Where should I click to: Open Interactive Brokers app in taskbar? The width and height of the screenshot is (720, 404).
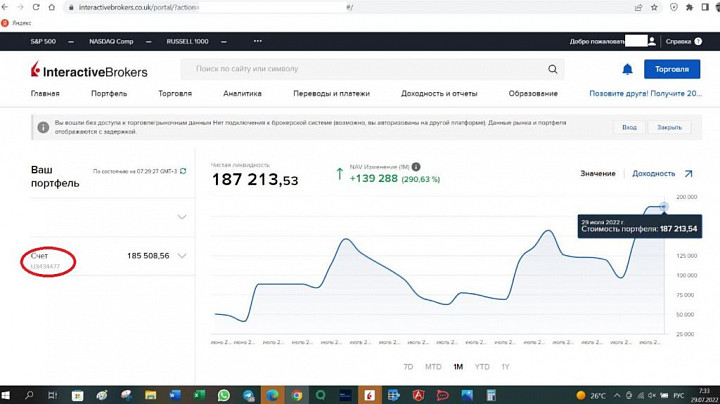[370, 395]
